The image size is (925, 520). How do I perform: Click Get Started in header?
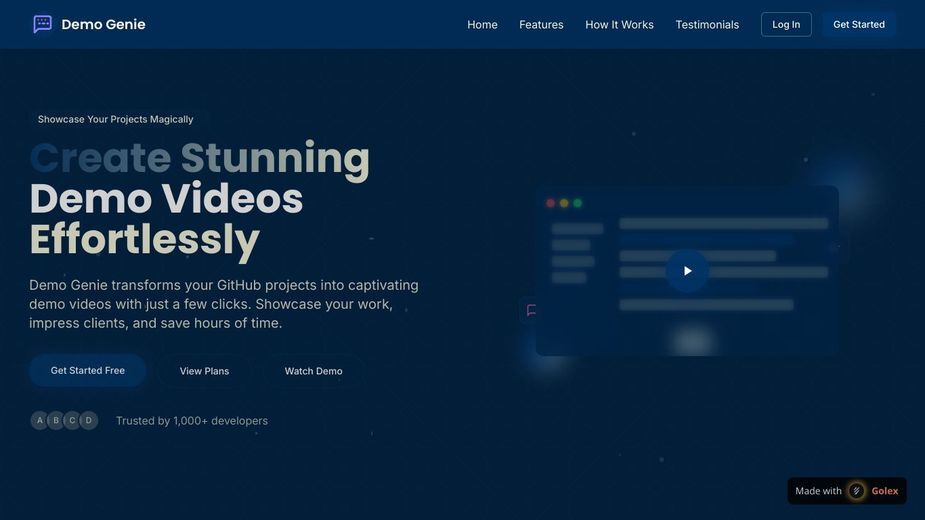tap(859, 24)
